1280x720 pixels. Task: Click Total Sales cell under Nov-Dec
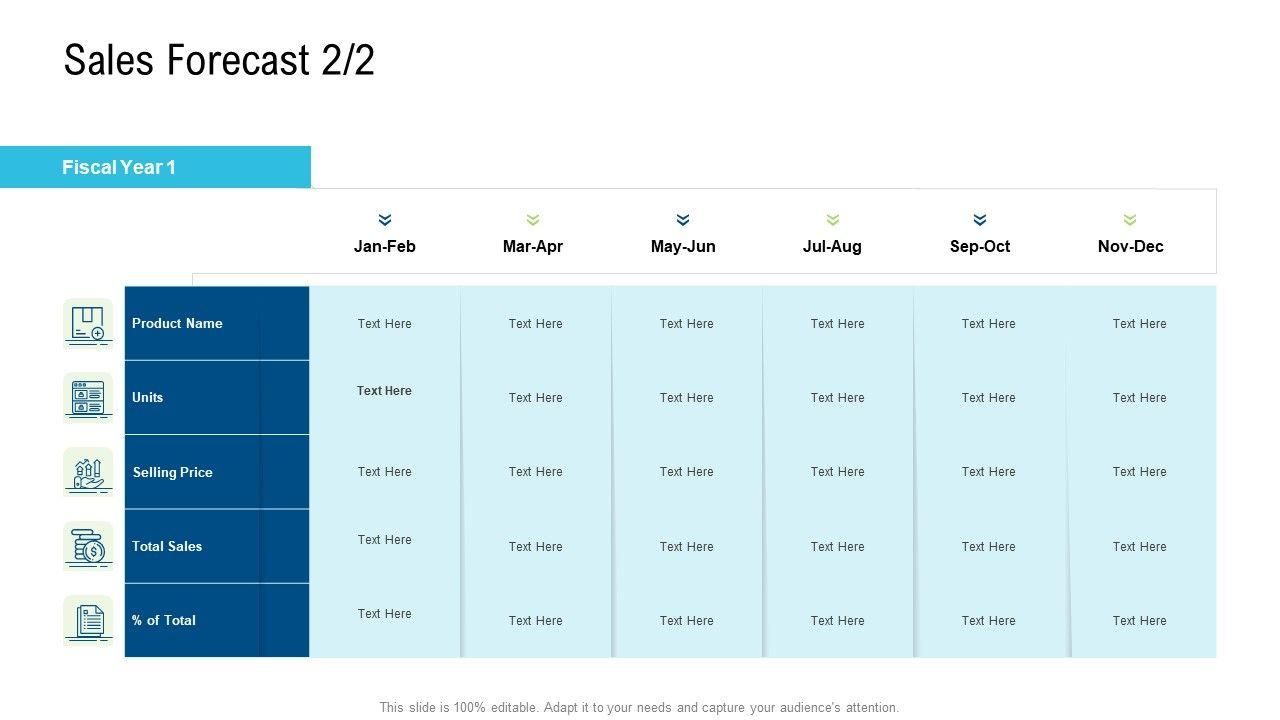1139,546
